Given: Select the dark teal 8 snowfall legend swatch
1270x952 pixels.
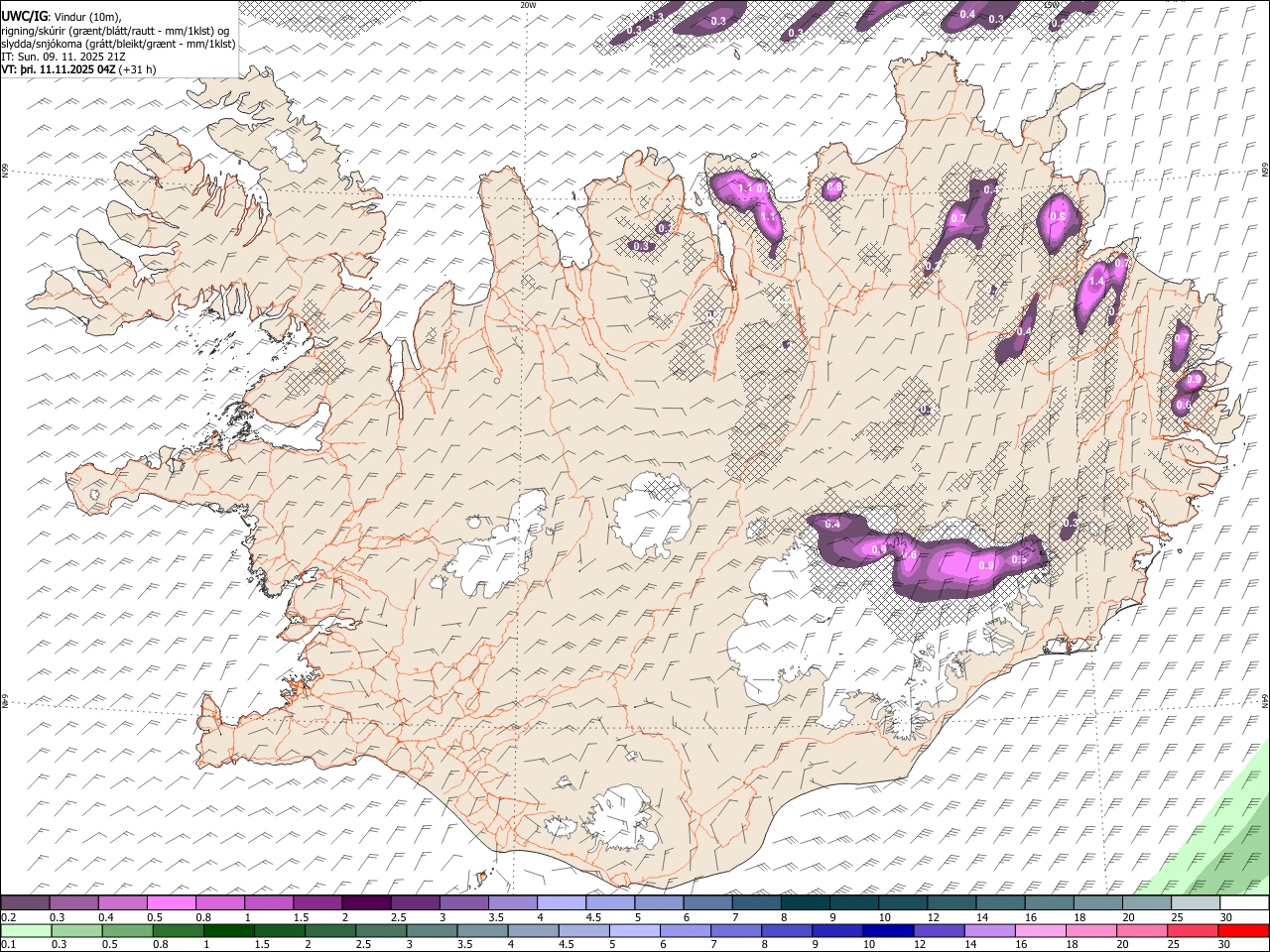Looking at the screenshot, I should (805, 903).
